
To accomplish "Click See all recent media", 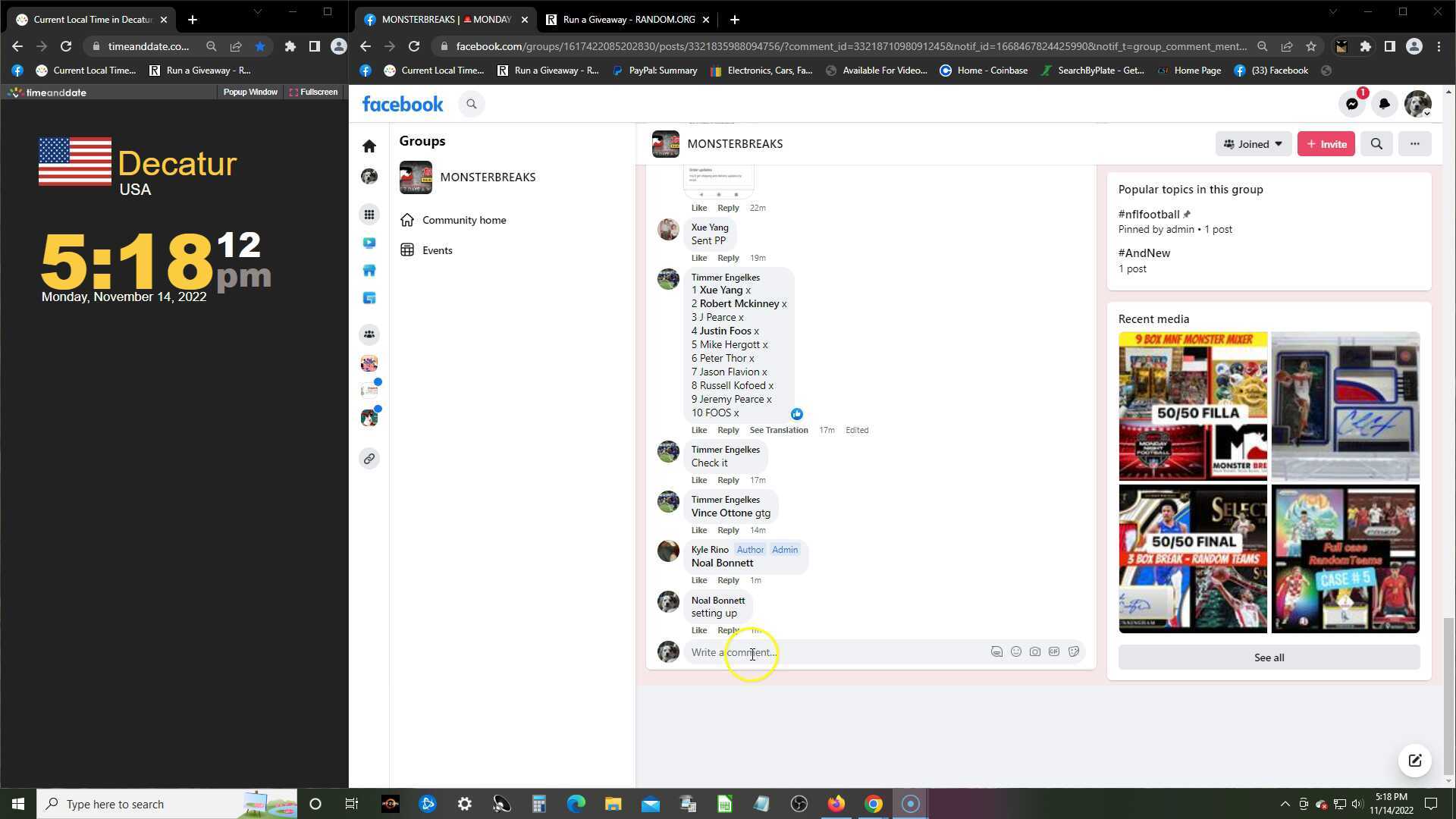I will [x=1268, y=657].
